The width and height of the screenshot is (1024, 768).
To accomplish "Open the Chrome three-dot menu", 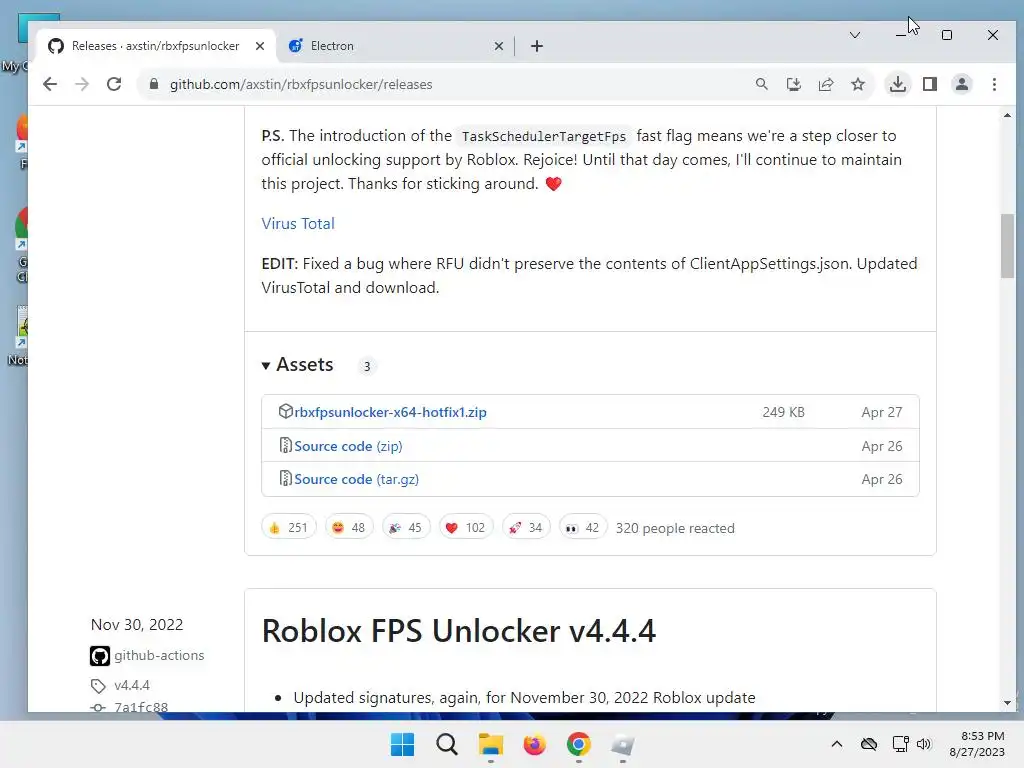I will pyautogui.click(x=994, y=84).
